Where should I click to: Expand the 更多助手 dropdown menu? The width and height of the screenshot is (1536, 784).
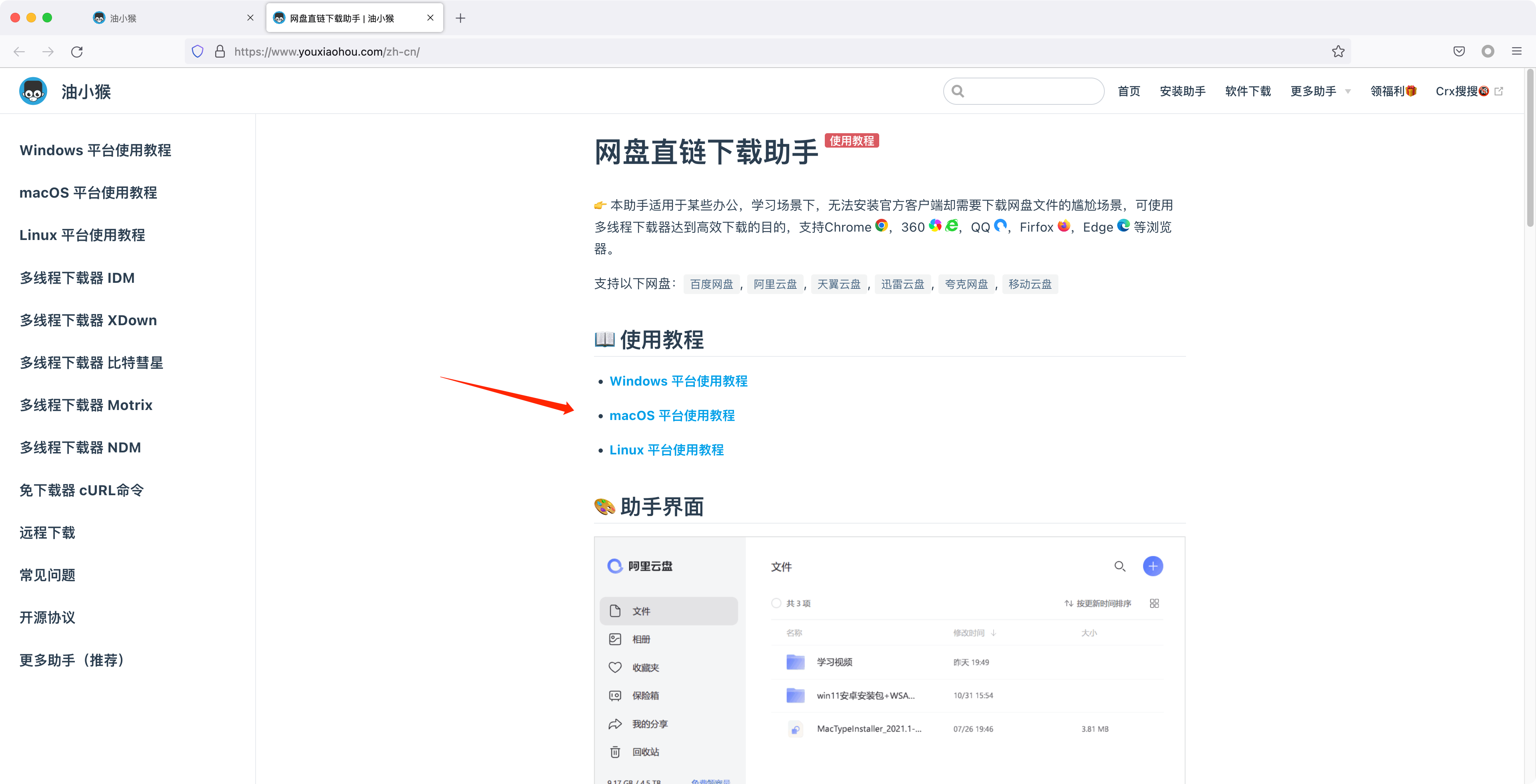1320,91
